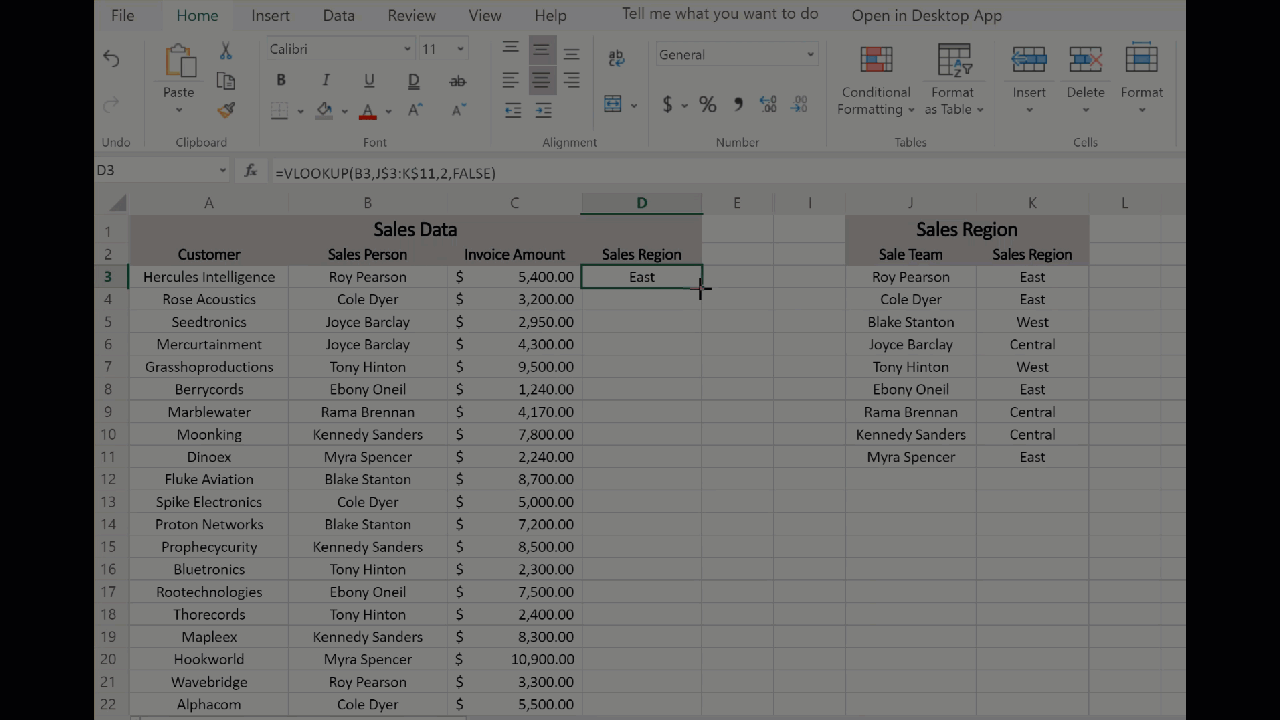Switch to the Data tab

point(339,15)
